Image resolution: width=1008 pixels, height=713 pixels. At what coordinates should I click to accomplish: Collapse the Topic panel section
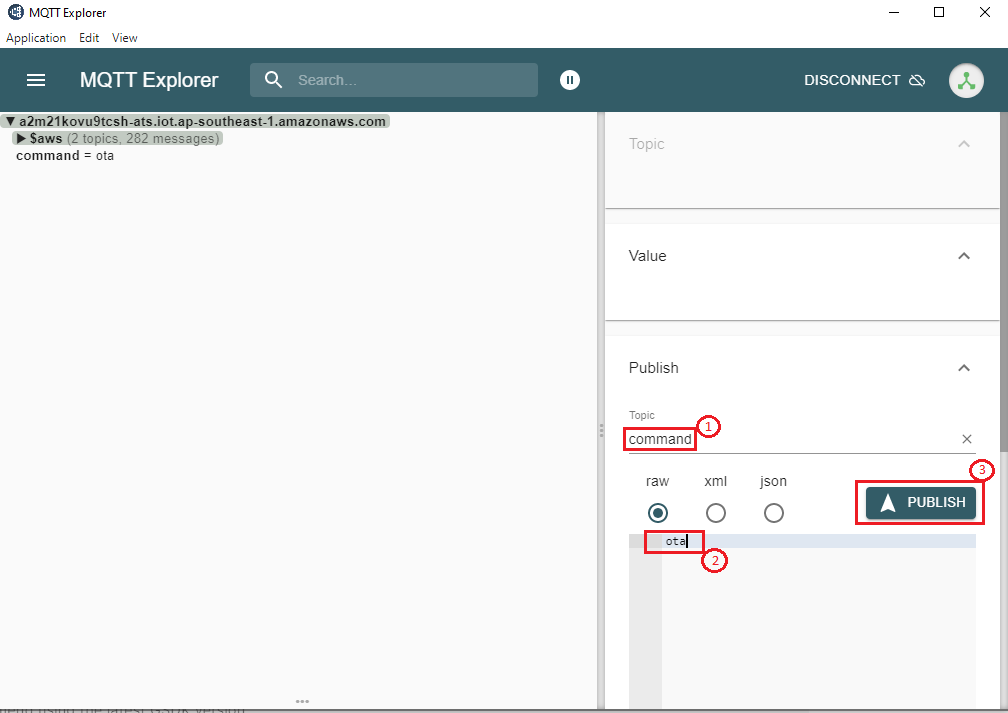coord(964,144)
